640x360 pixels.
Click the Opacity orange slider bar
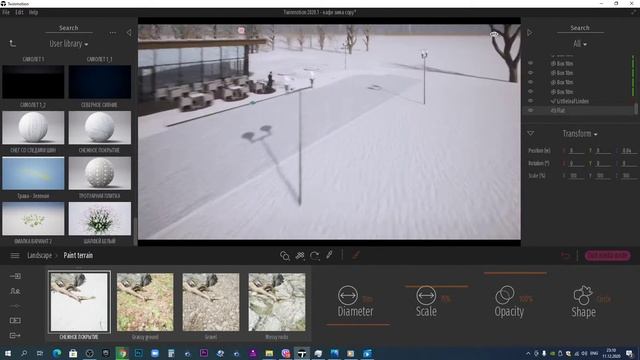coord(515,273)
